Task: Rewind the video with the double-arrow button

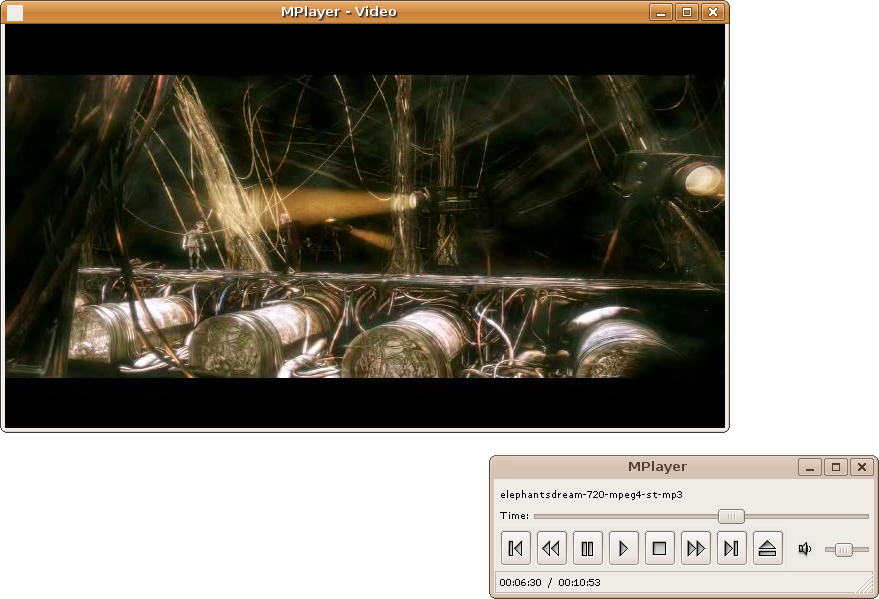Action: click(x=551, y=548)
